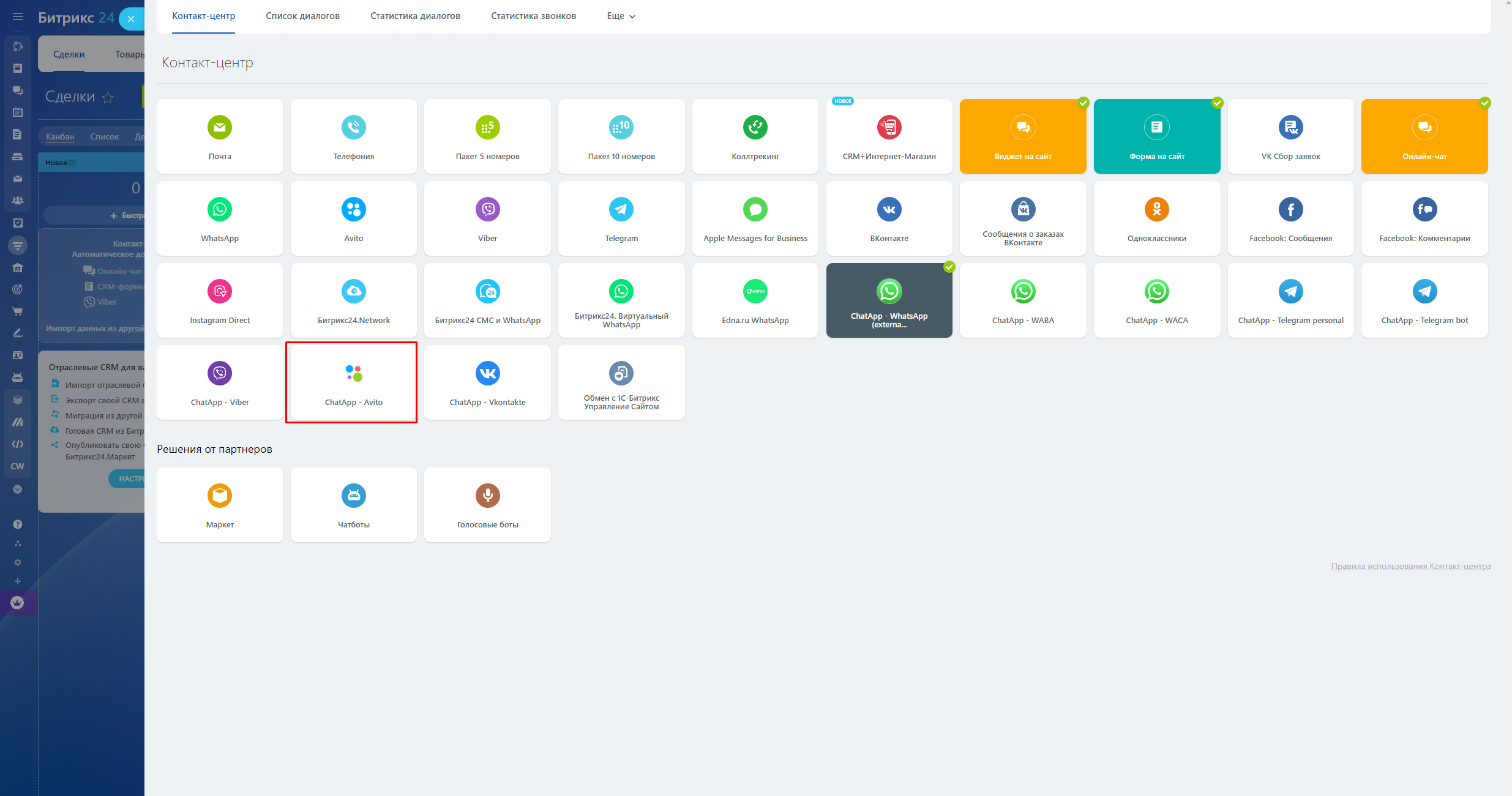The width and height of the screenshot is (1512, 796).
Task: Open the Коллтрекинг tile
Action: point(755,136)
